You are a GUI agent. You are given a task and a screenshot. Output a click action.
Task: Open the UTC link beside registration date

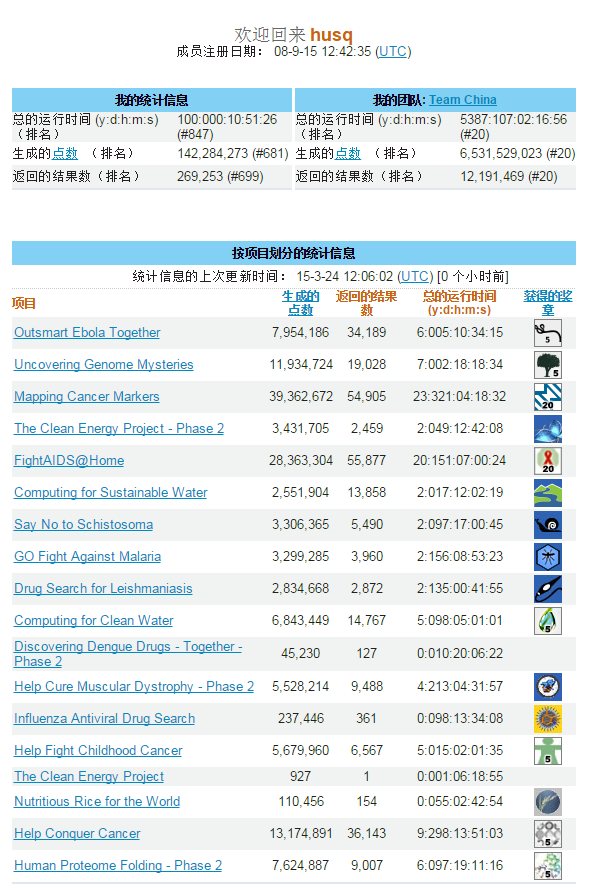[x=392, y=52]
